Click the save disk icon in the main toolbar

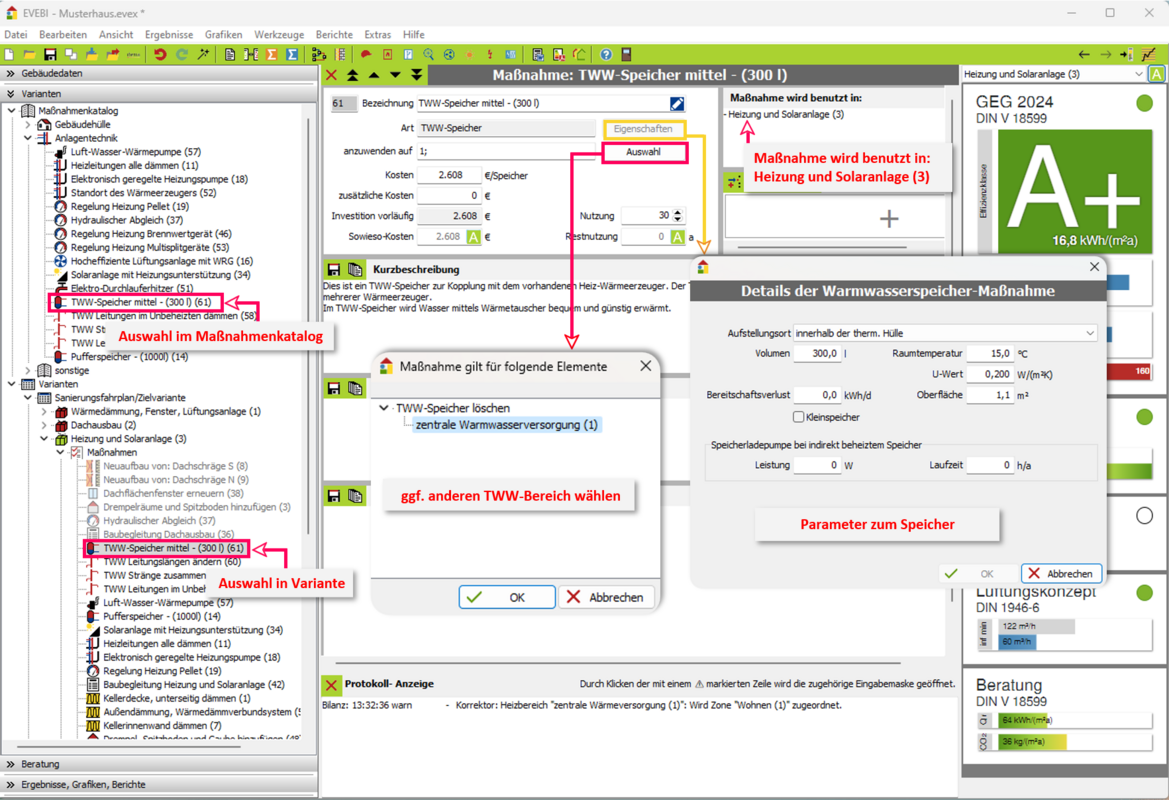pos(49,54)
